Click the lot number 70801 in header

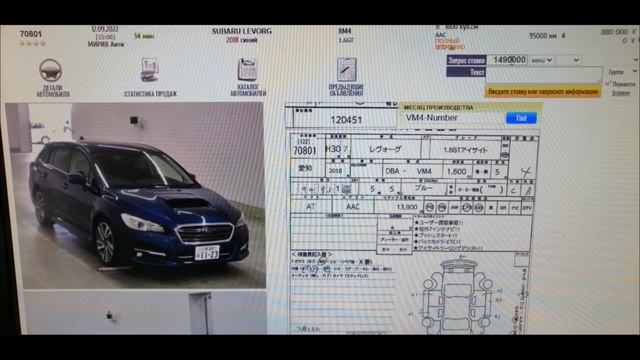pos(31,34)
